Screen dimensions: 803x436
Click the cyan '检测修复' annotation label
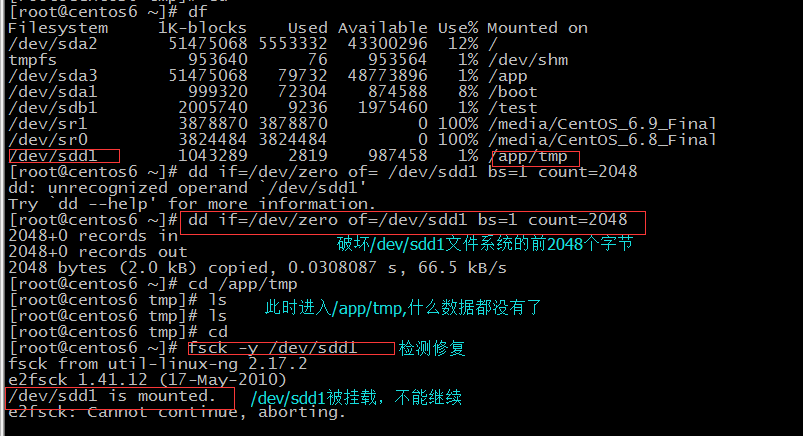pyautogui.click(x=432, y=348)
